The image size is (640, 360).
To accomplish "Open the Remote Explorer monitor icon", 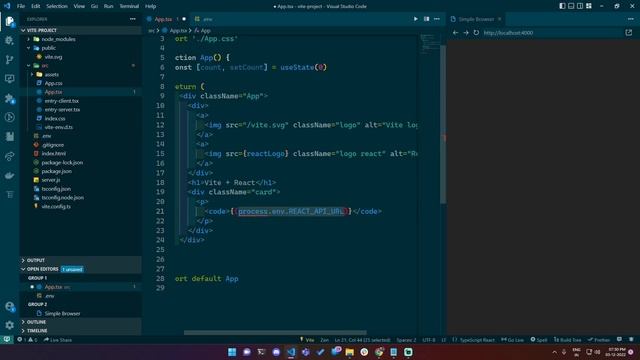I will (9, 79).
